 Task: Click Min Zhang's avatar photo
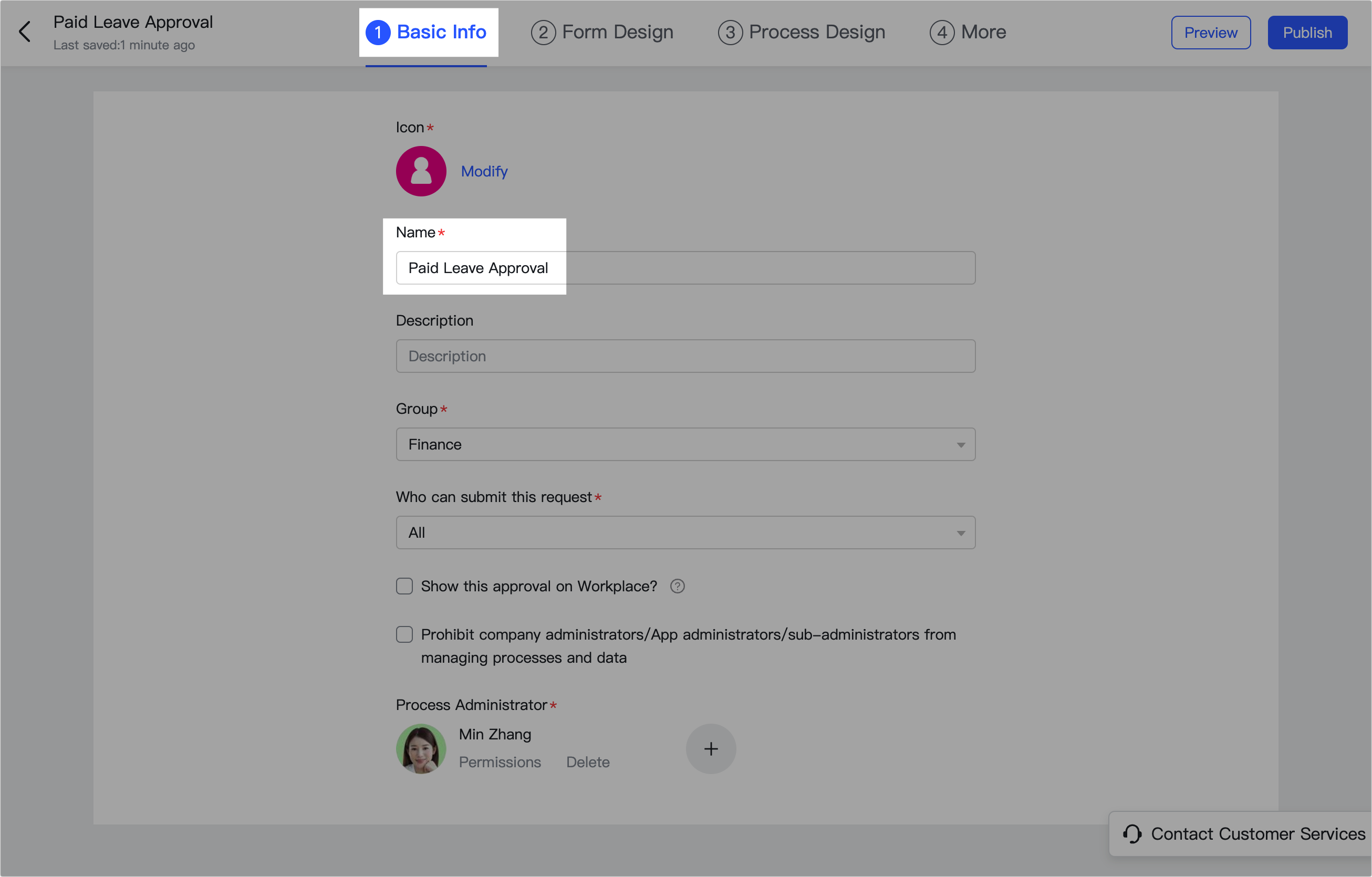tap(421, 748)
